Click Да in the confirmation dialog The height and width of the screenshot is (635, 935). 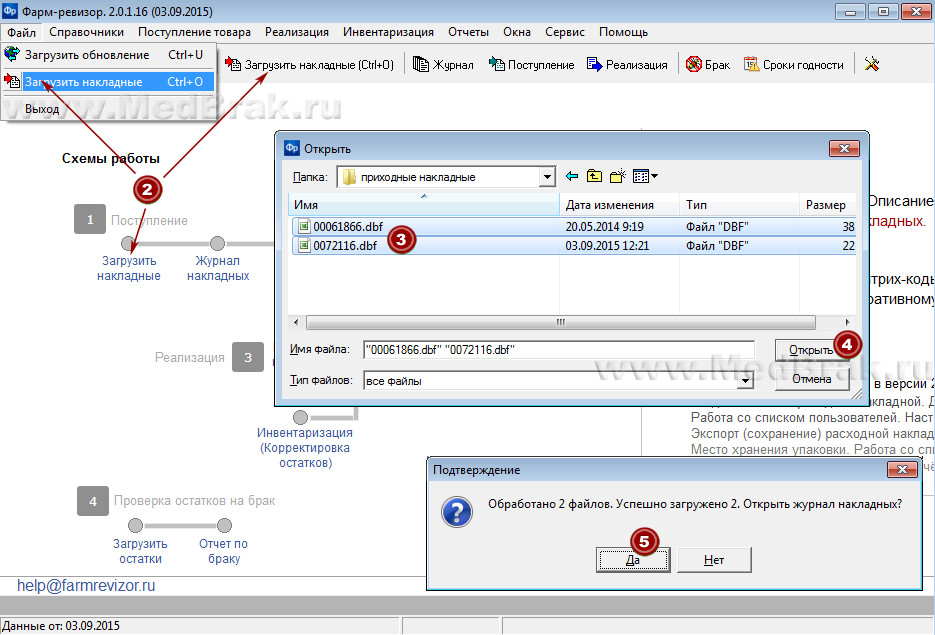pos(633,560)
